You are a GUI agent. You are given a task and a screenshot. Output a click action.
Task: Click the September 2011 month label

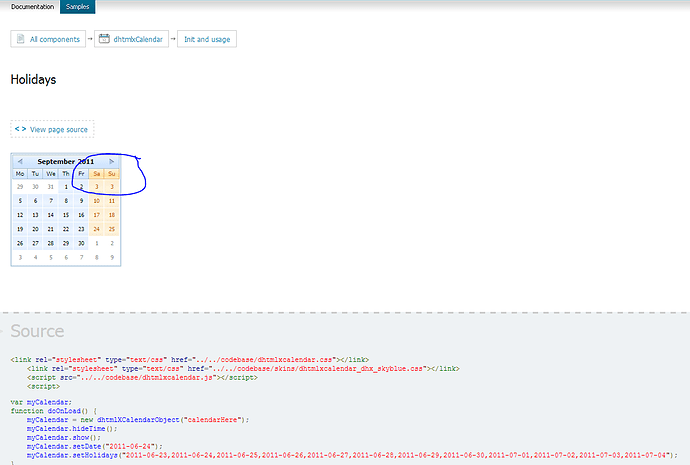point(66,161)
